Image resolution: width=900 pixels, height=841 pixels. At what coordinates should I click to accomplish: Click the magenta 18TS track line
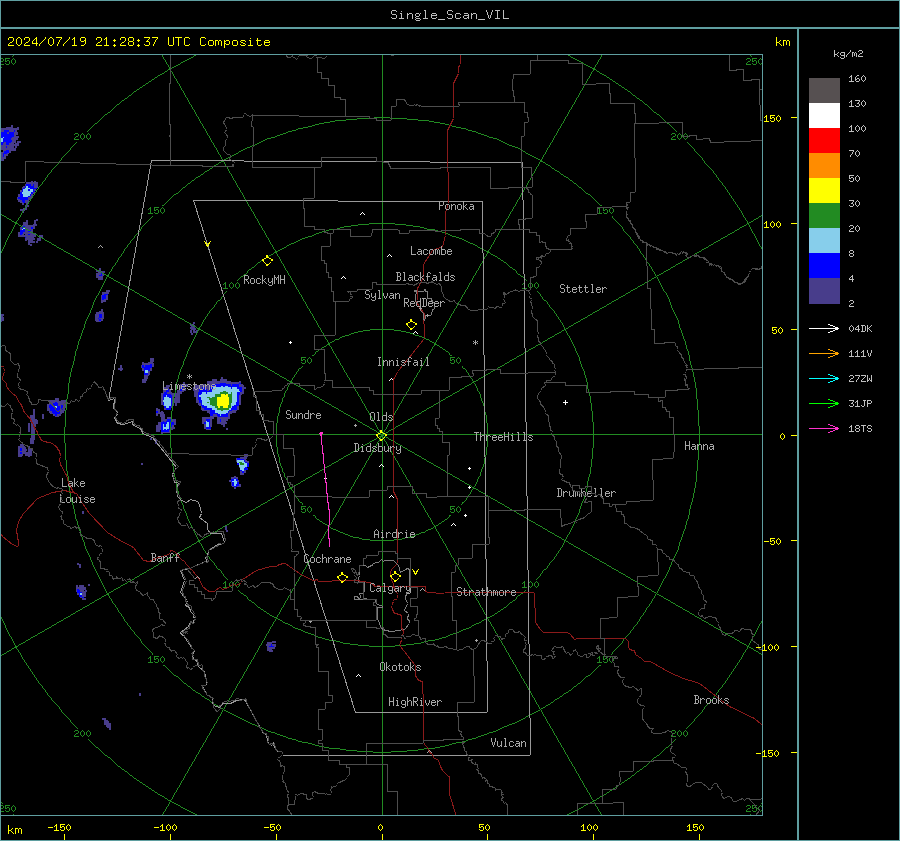pyautogui.click(x=325, y=489)
